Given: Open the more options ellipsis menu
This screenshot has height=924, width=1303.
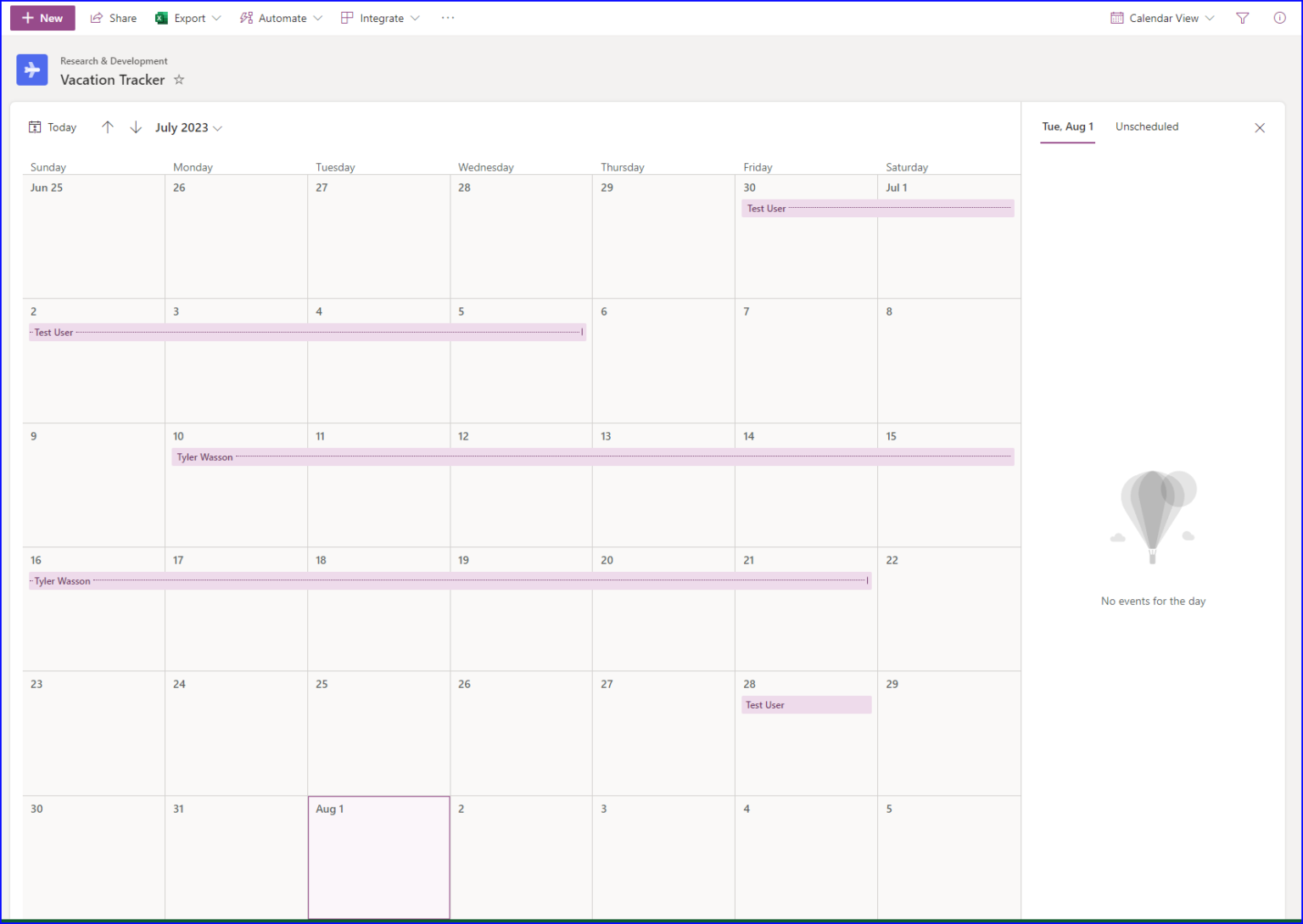Looking at the screenshot, I should [x=448, y=18].
